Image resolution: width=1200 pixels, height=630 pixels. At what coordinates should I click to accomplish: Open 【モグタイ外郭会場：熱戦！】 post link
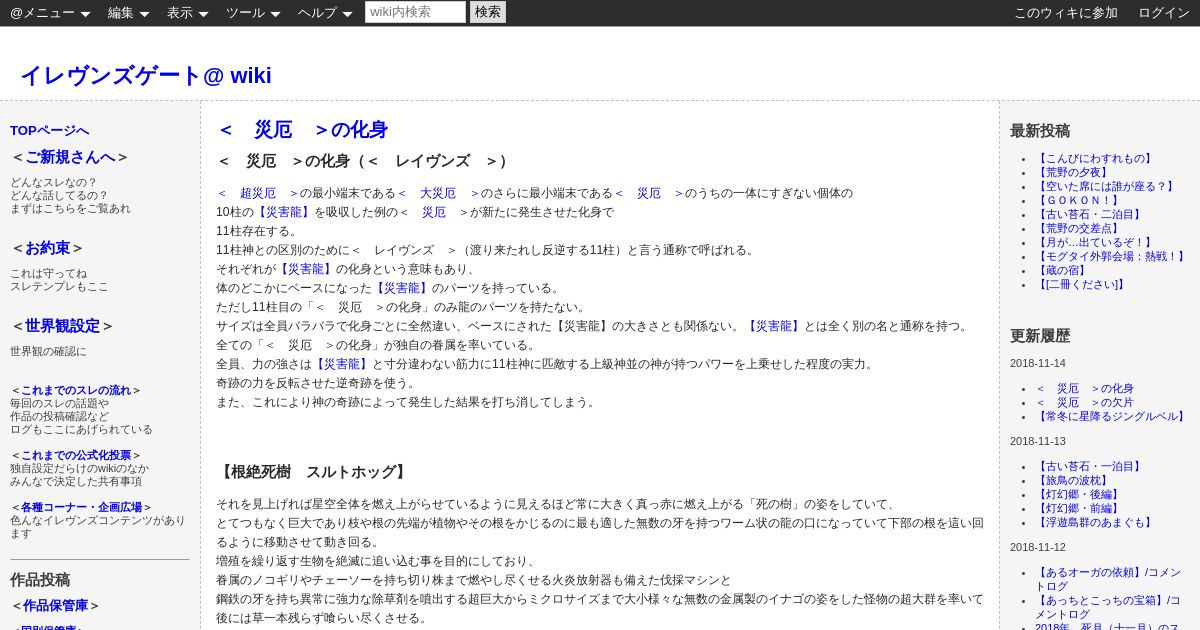tap(1112, 257)
